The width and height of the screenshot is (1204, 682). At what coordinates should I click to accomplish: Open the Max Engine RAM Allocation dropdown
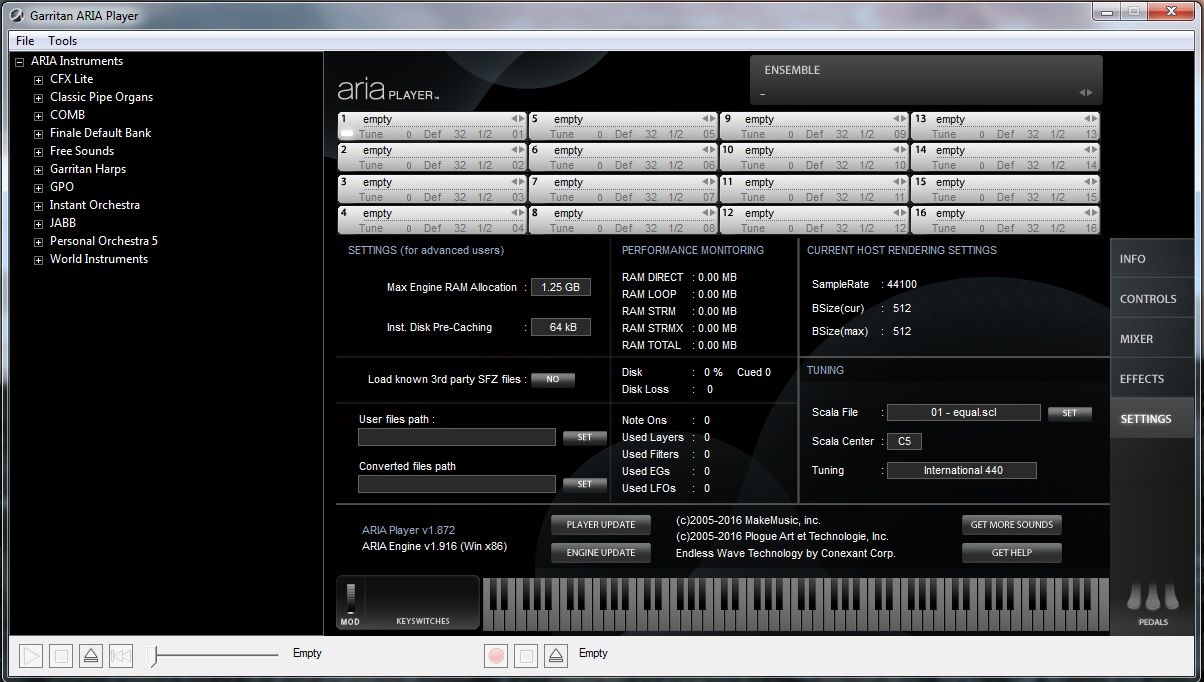[x=560, y=287]
